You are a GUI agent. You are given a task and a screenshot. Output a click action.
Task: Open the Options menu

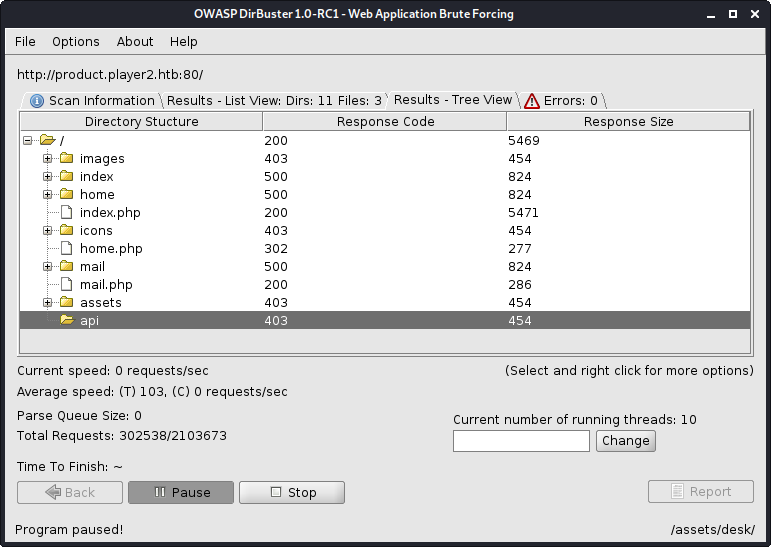tap(76, 41)
